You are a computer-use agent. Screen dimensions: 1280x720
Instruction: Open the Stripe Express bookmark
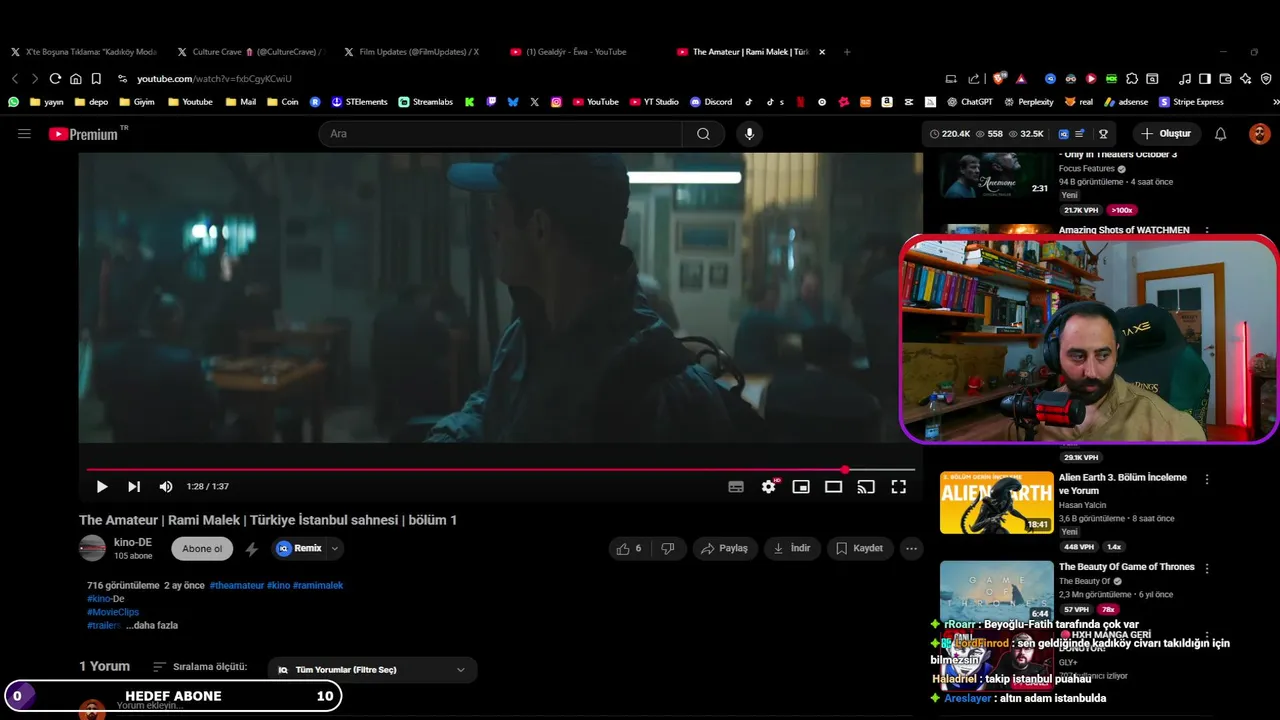pyautogui.click(x=1191, y=102)
